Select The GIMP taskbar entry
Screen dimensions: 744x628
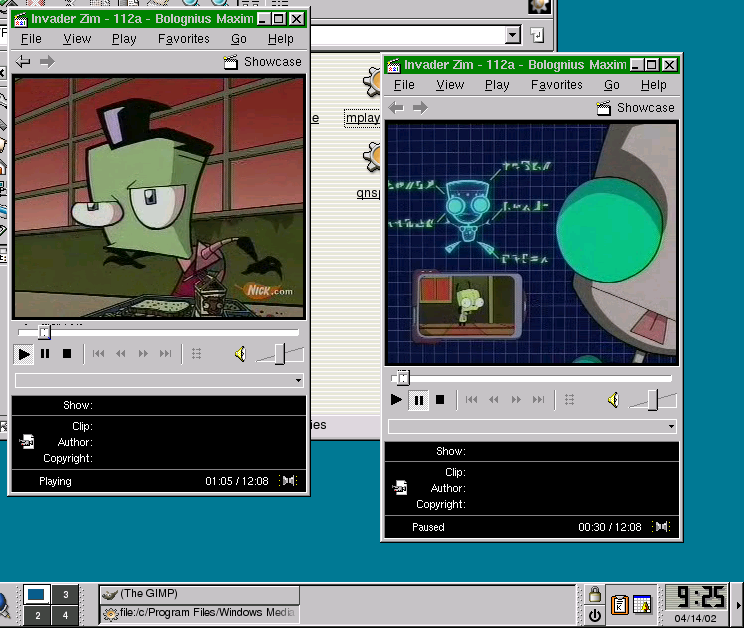pos(199,594)
